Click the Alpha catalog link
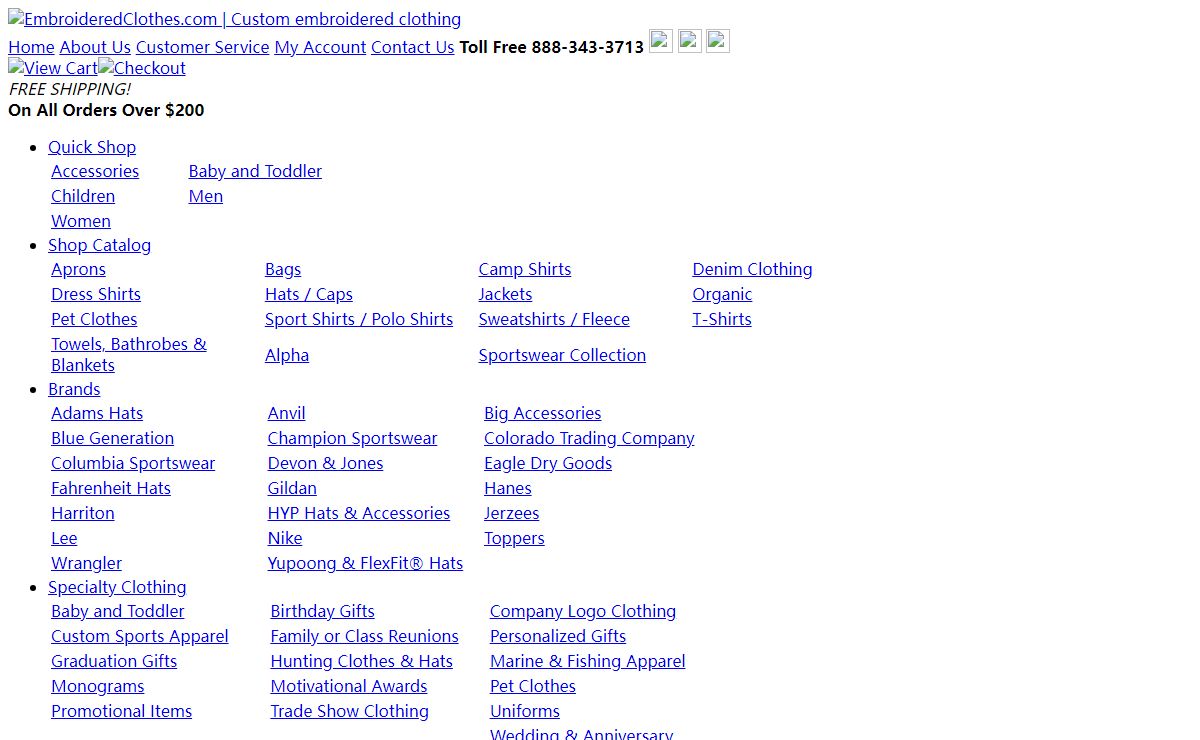Image resolution: width=1200 pixels, height=740 pixels. pos(287,355)
